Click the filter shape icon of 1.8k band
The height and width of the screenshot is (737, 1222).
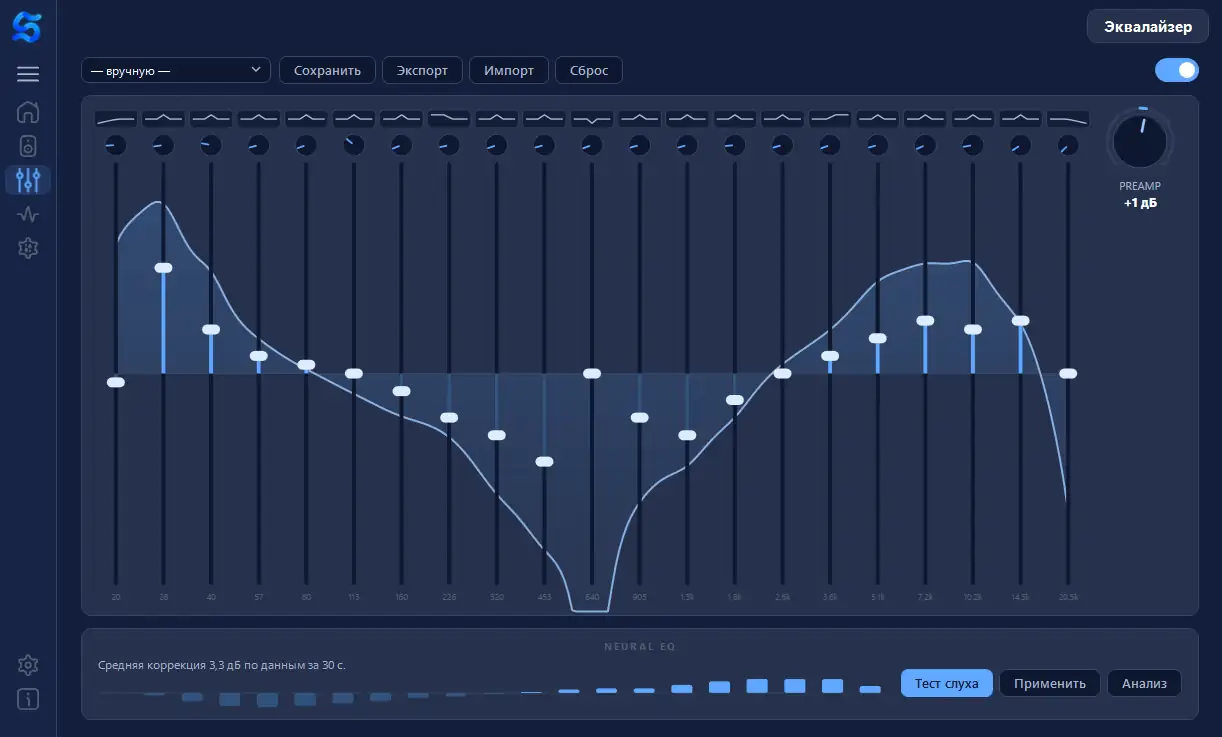pos(734,118)
